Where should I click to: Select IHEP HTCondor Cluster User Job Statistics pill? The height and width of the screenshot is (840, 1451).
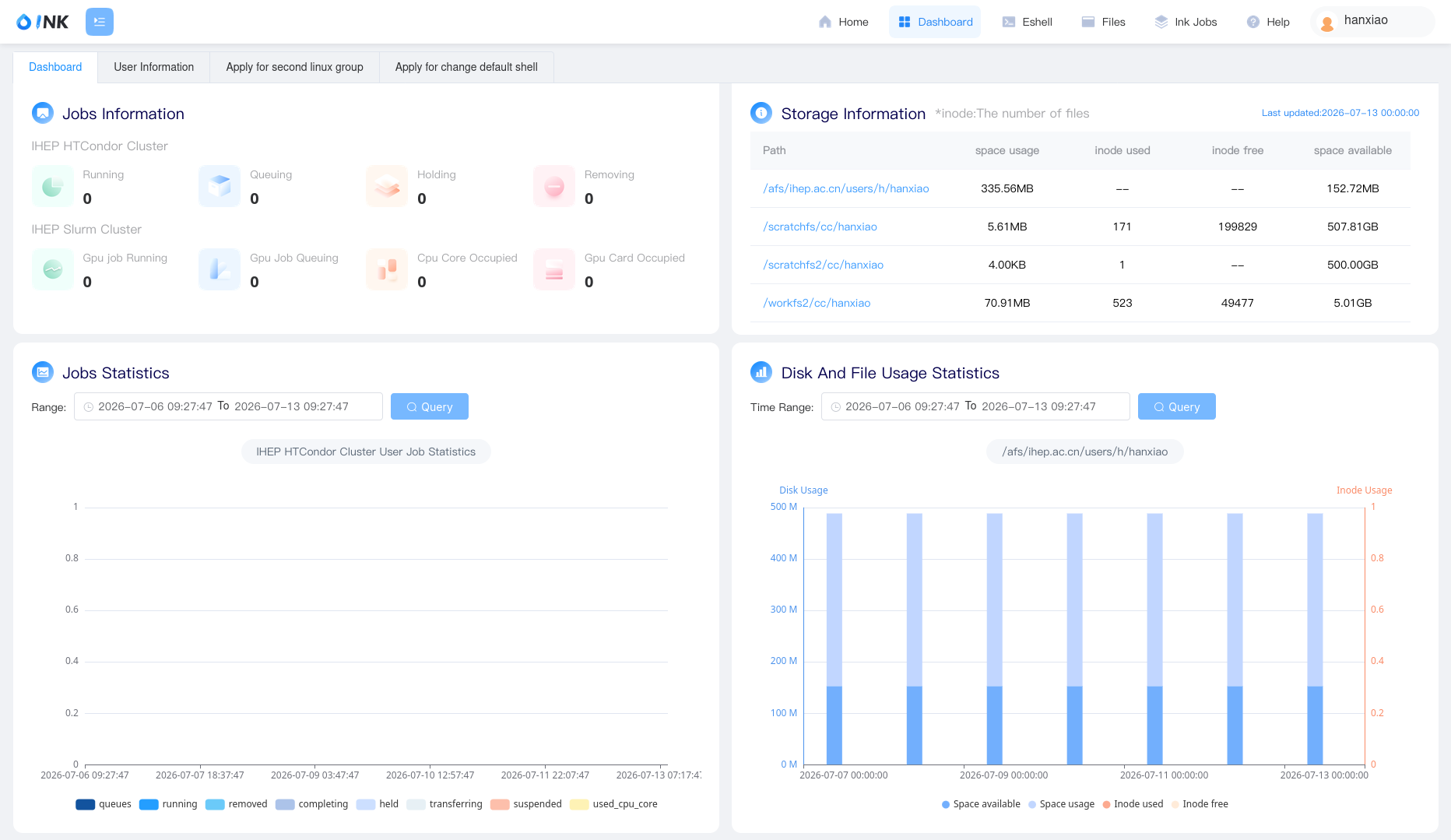point(366,452)
